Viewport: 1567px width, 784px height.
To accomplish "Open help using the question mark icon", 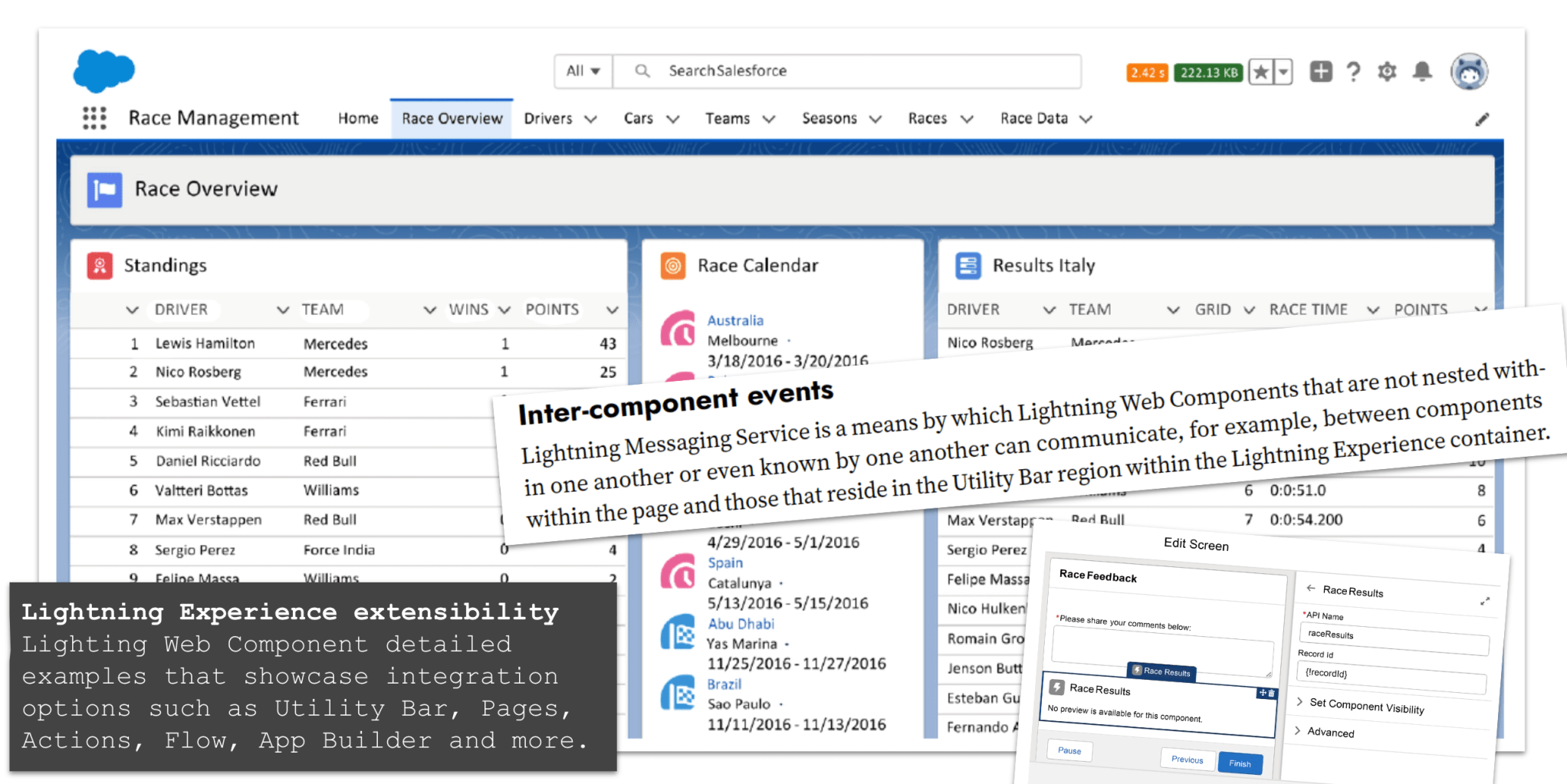I will pos(1353,71).
